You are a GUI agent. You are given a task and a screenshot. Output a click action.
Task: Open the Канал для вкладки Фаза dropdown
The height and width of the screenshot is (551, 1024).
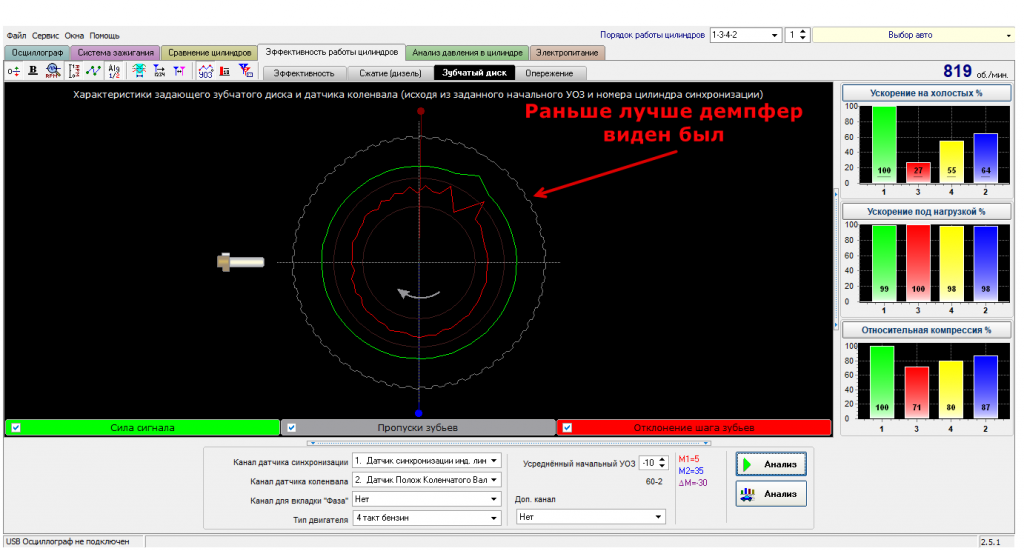[426, 499]
